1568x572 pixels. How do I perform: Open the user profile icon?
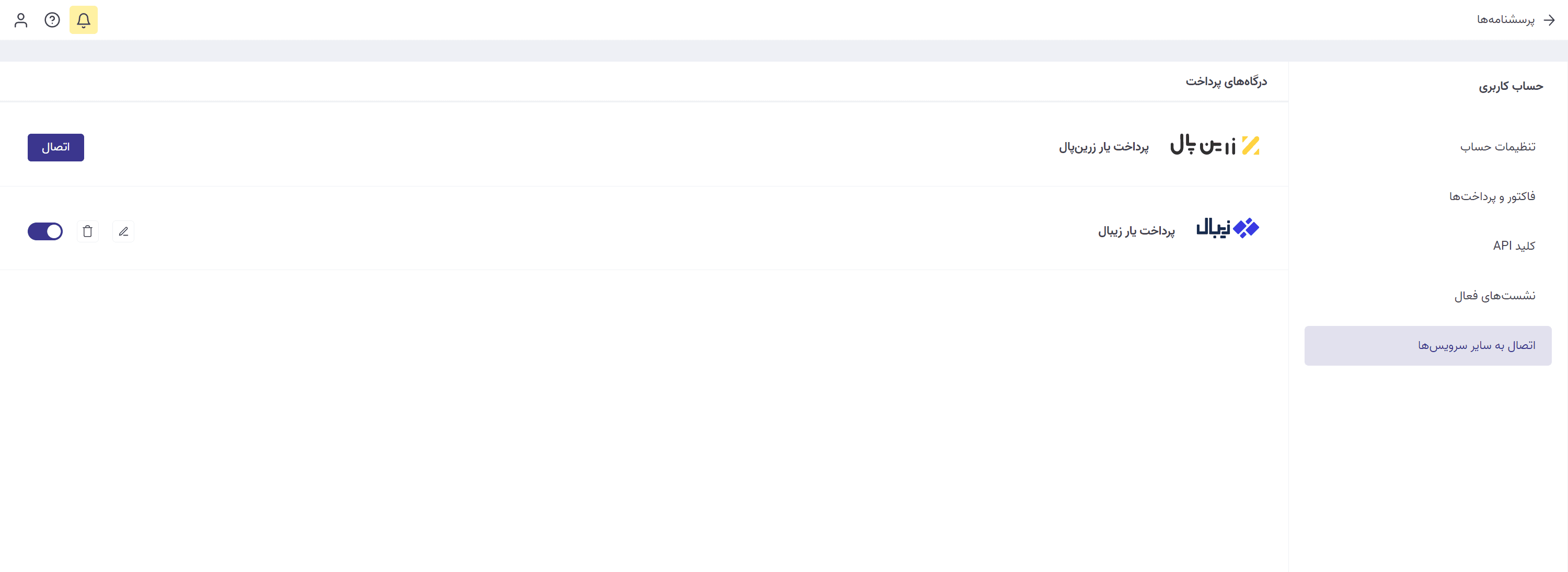(x=21, y=20)
